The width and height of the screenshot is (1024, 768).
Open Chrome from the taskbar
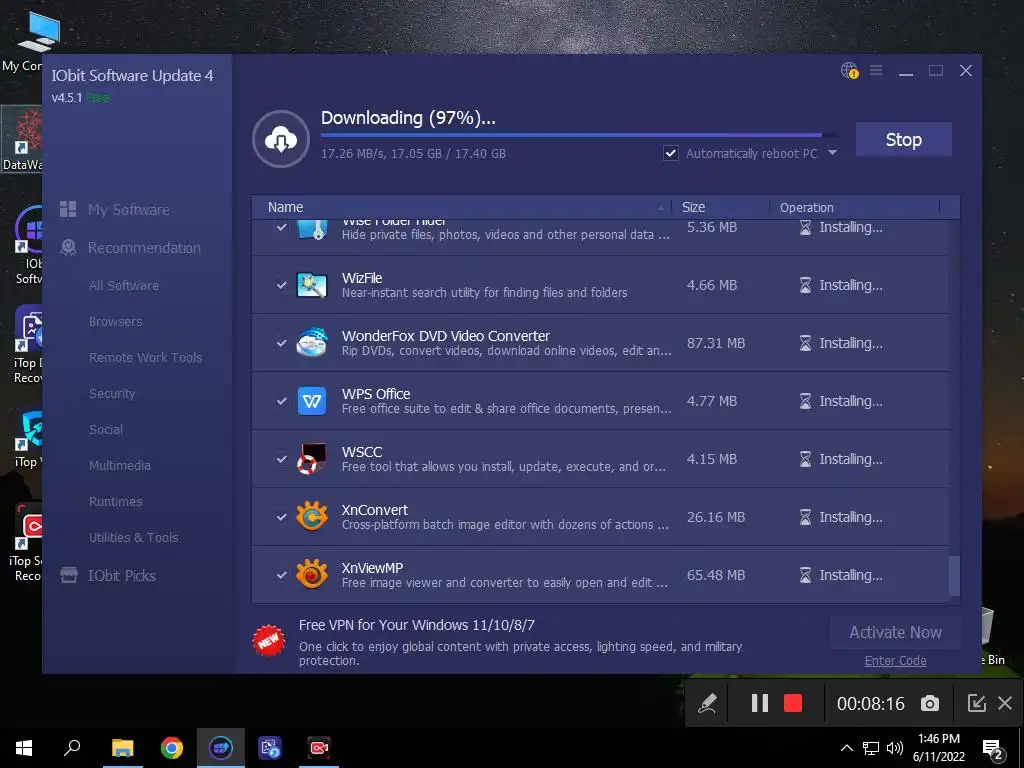pyautogui.click(x=172, y=748)
